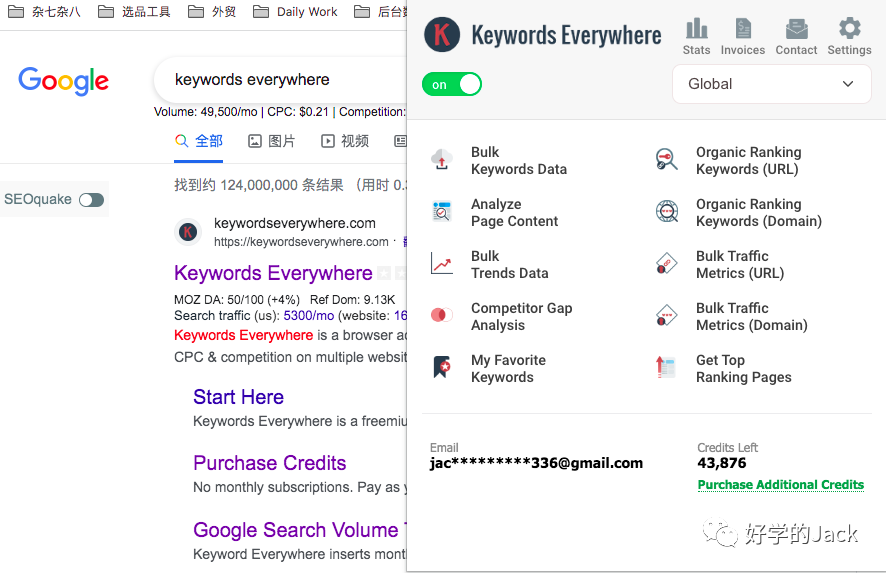Click the keywordseverywhere.com favicon in search result

[x=188, y=232]
